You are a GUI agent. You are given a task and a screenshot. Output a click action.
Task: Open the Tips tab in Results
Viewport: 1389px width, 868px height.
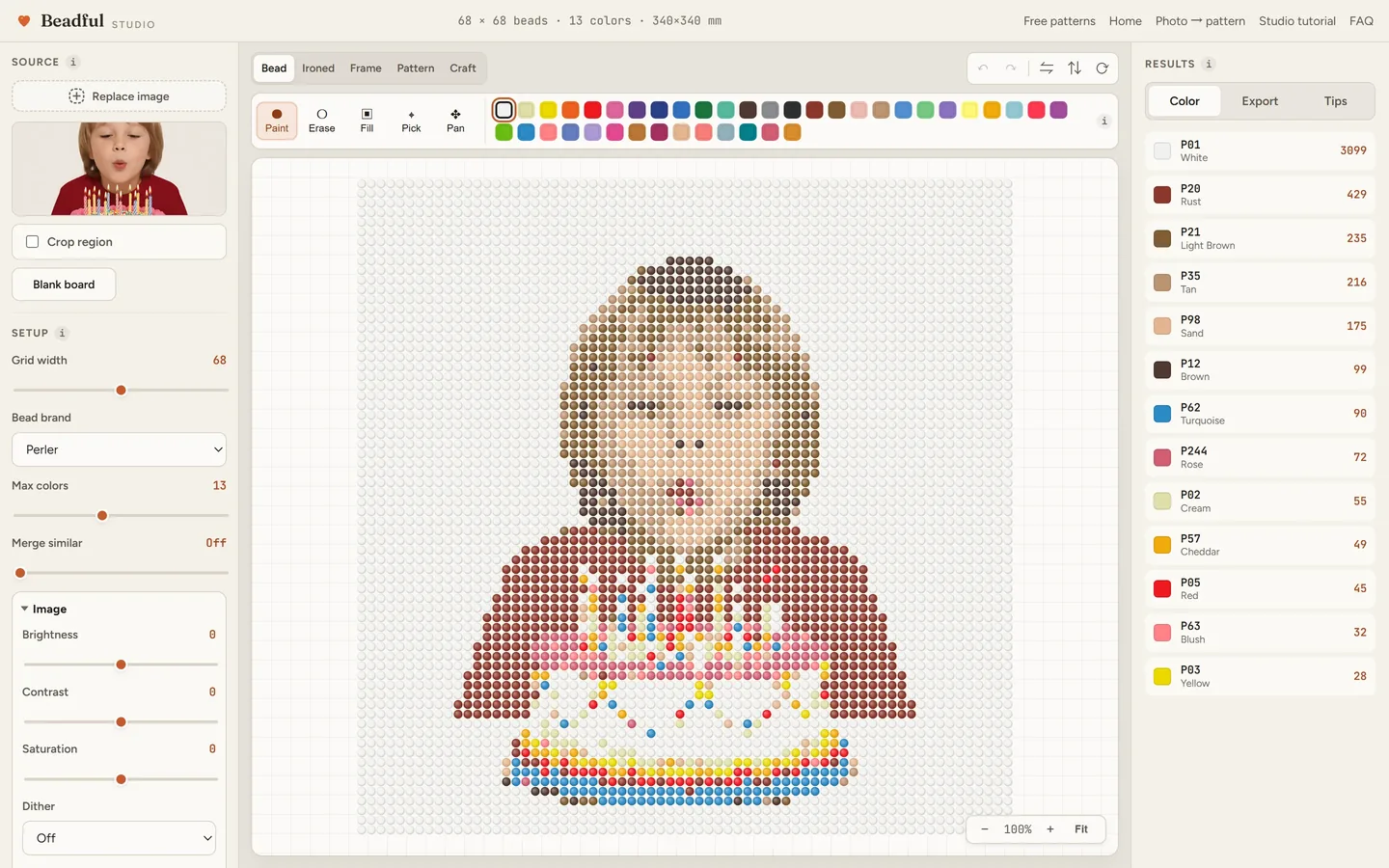(x=1335, y=101)
